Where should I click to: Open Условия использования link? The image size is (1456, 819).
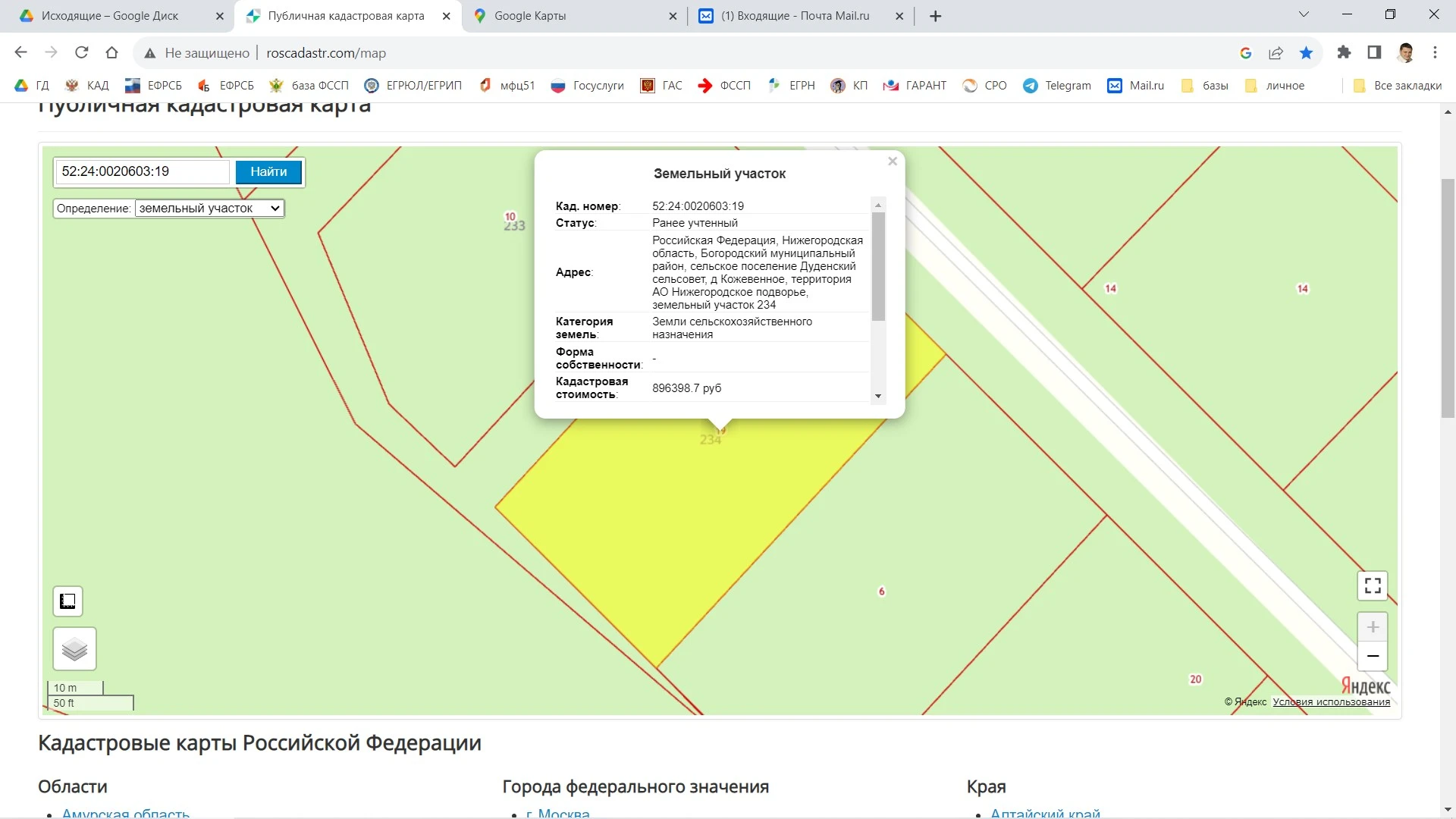point(1331,702)
